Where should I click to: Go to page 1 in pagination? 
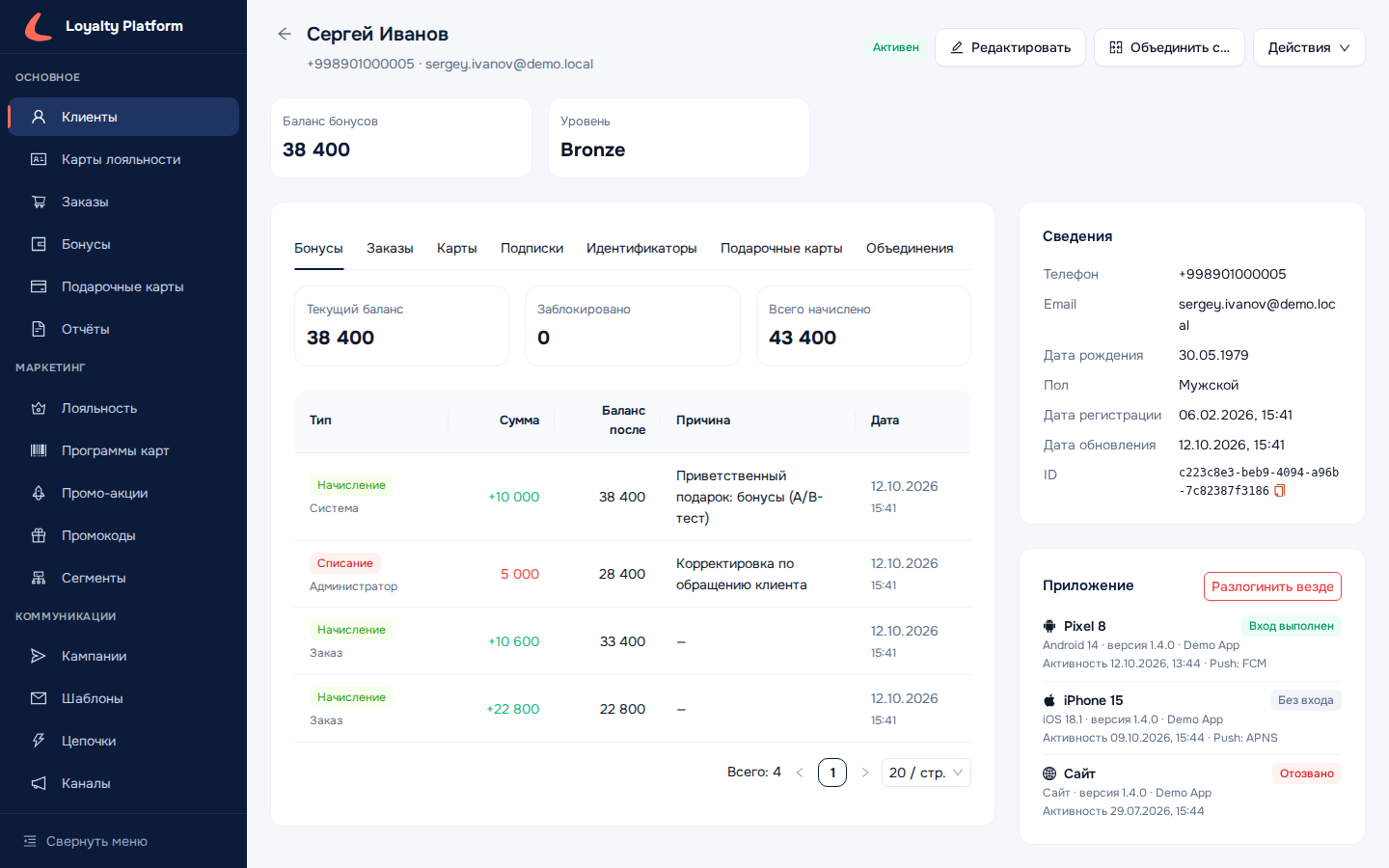[x=832, y=773]
